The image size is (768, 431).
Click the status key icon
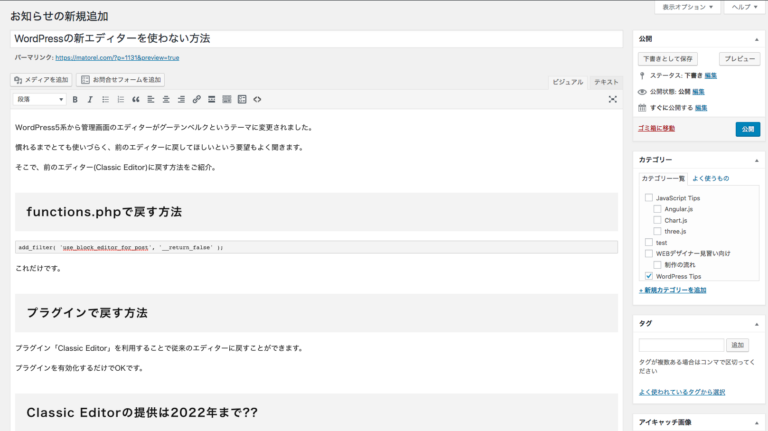pyautogui.click(x=642, y=75)
